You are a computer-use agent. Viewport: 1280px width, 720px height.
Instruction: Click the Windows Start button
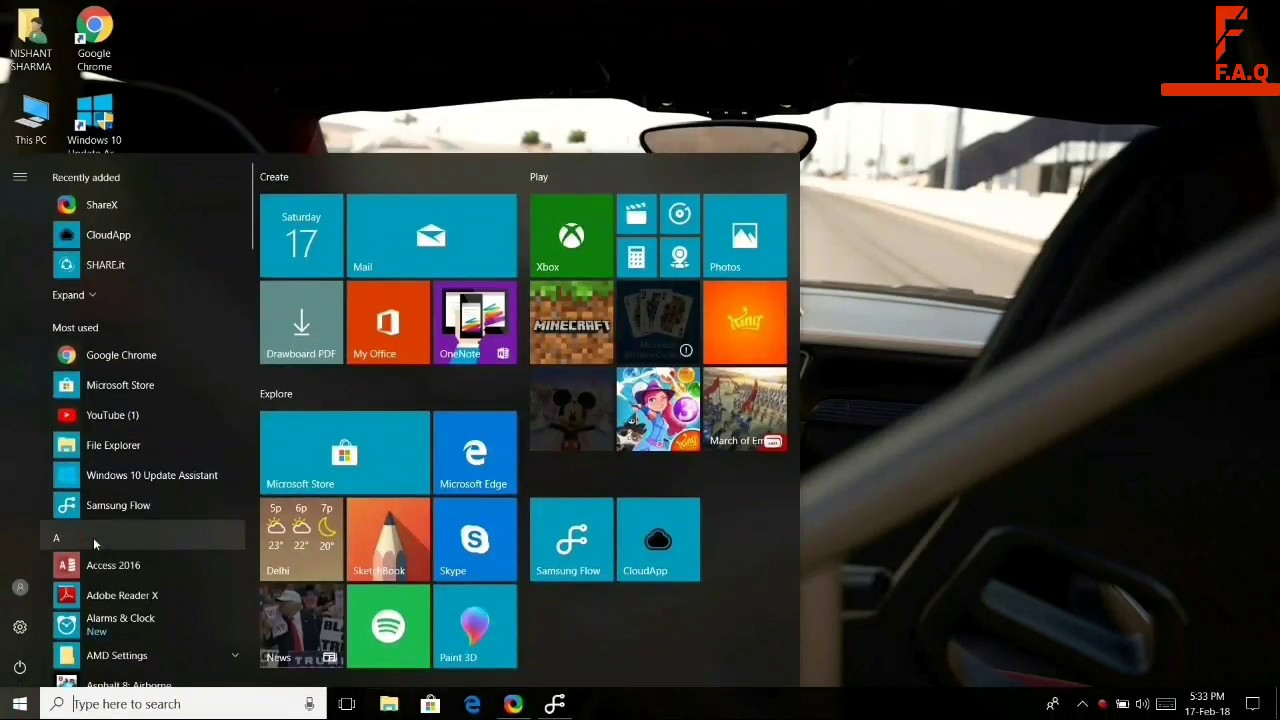point(20,704)
